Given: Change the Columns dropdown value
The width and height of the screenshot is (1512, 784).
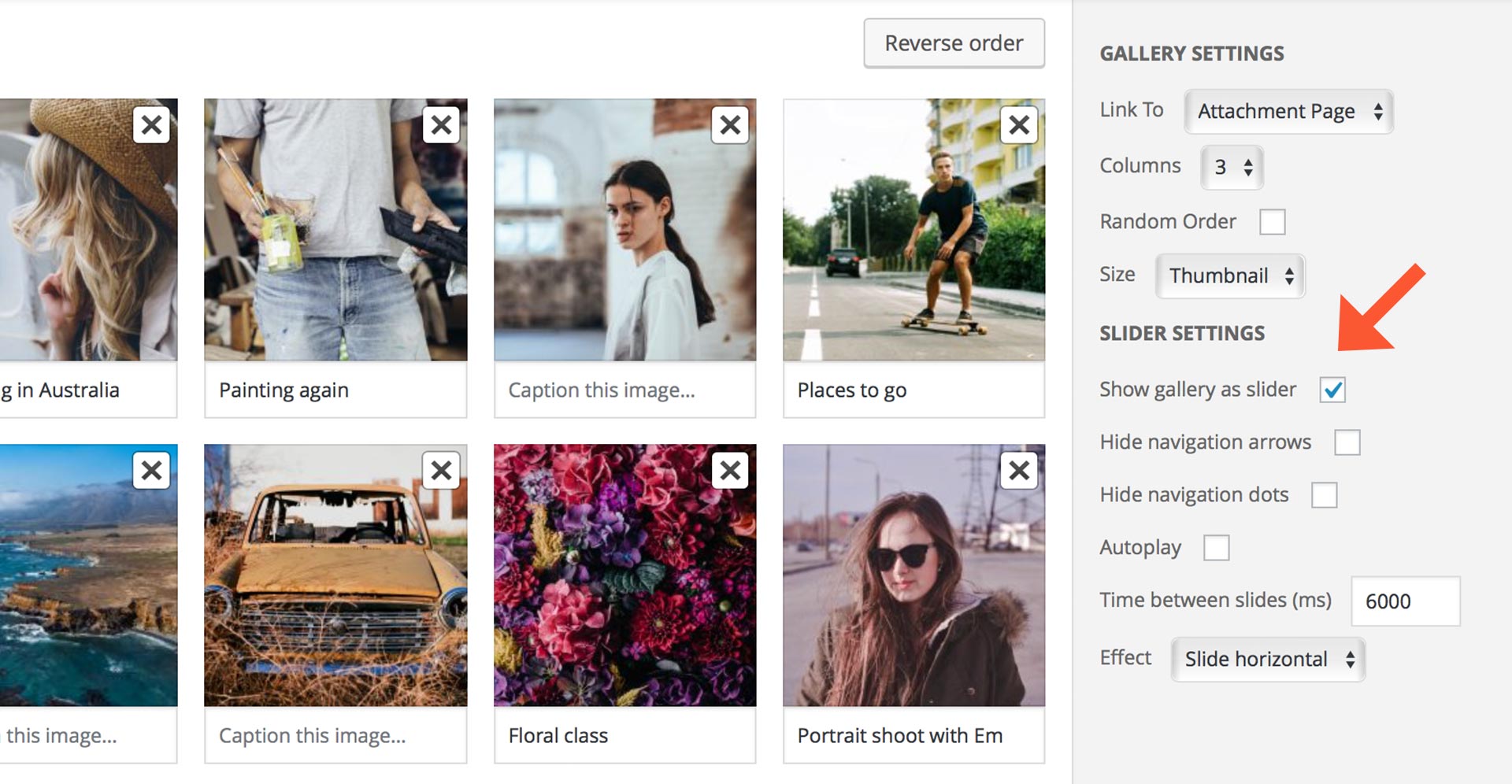Looking at the screenshot, I should coord(1231,167).
